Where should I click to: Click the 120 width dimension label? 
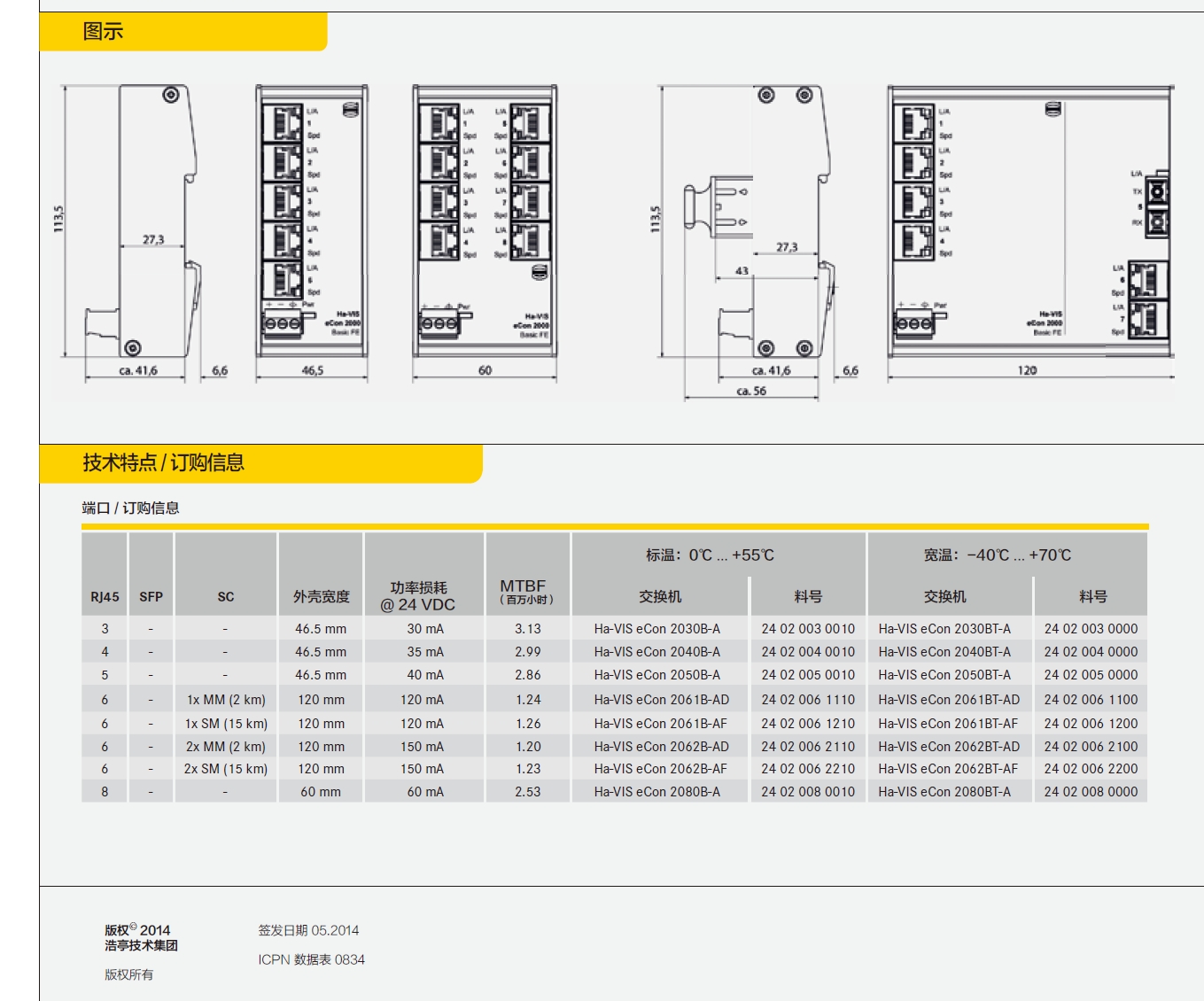pos(1027,370)
